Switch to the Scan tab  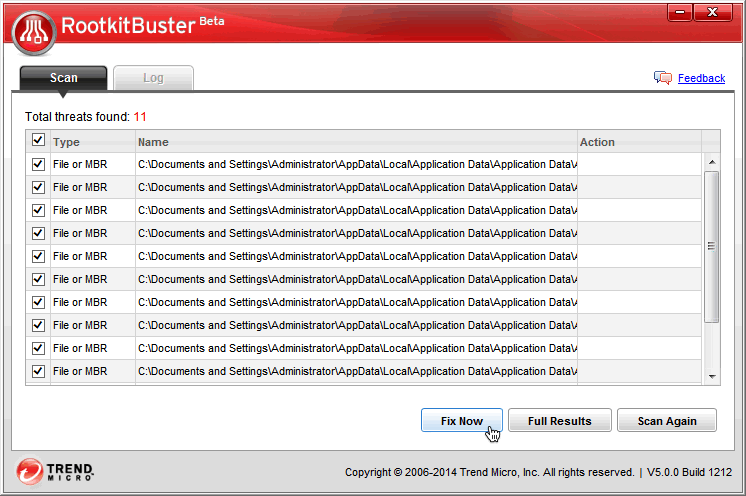point(63,78)
